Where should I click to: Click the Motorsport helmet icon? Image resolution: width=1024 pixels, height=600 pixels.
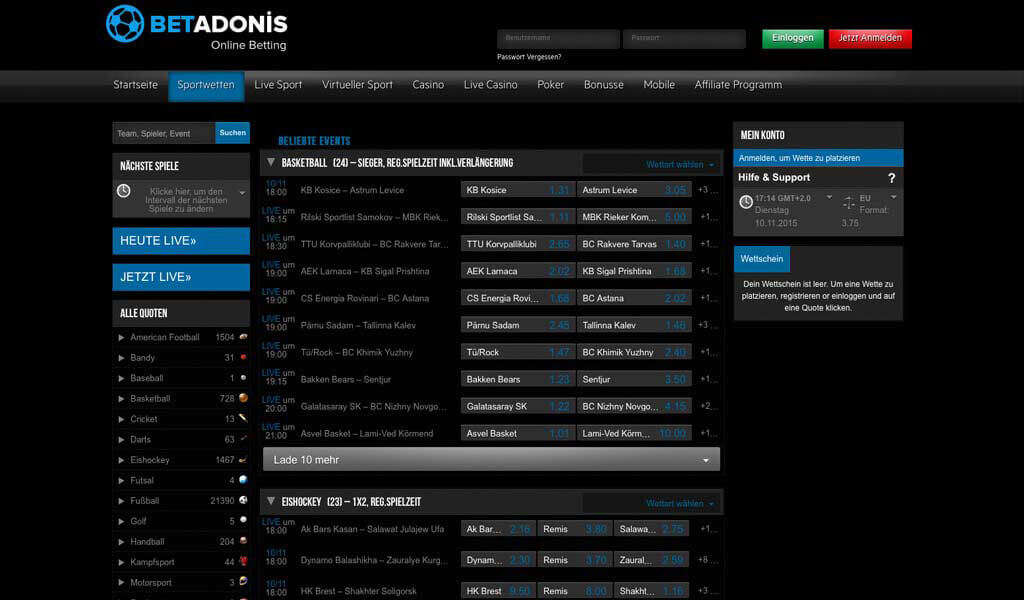click(243, 582)
